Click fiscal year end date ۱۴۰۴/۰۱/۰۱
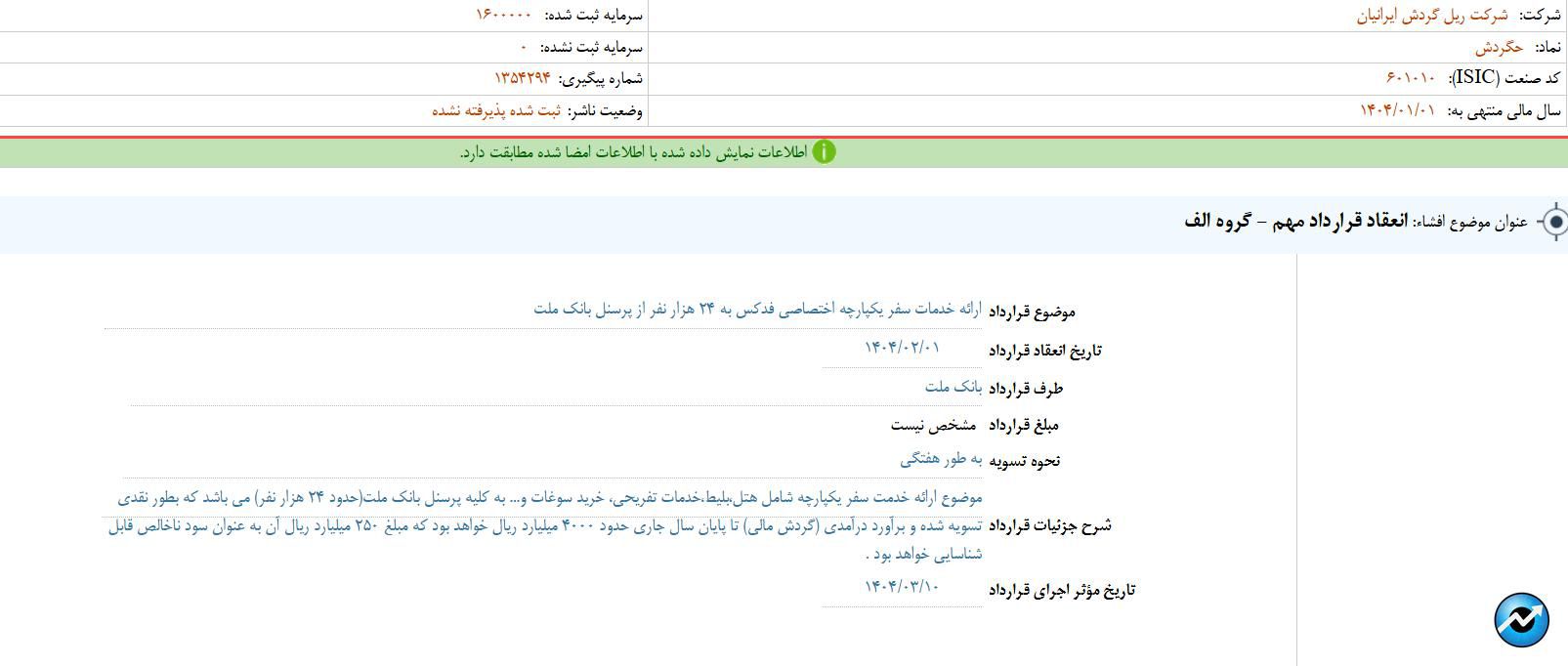The image size is (1568, 666). (x=1398, y=110)
